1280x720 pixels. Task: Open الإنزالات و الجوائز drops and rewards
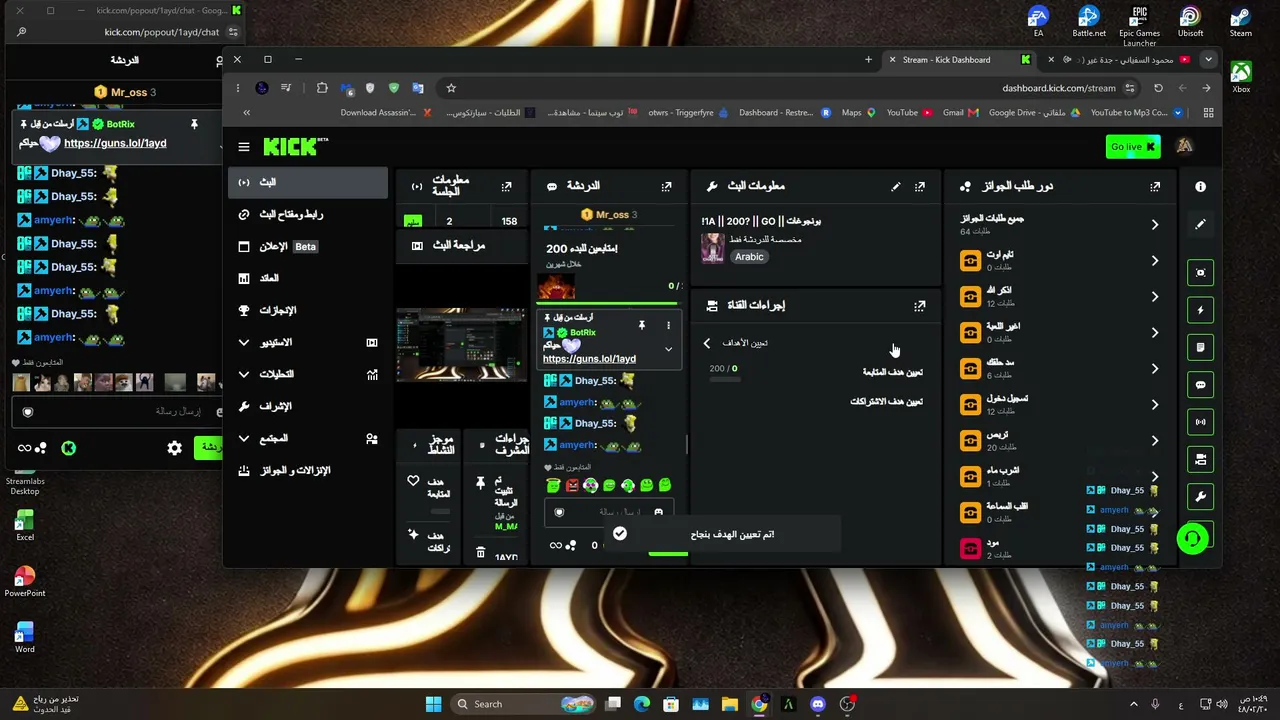coord(308,470)
